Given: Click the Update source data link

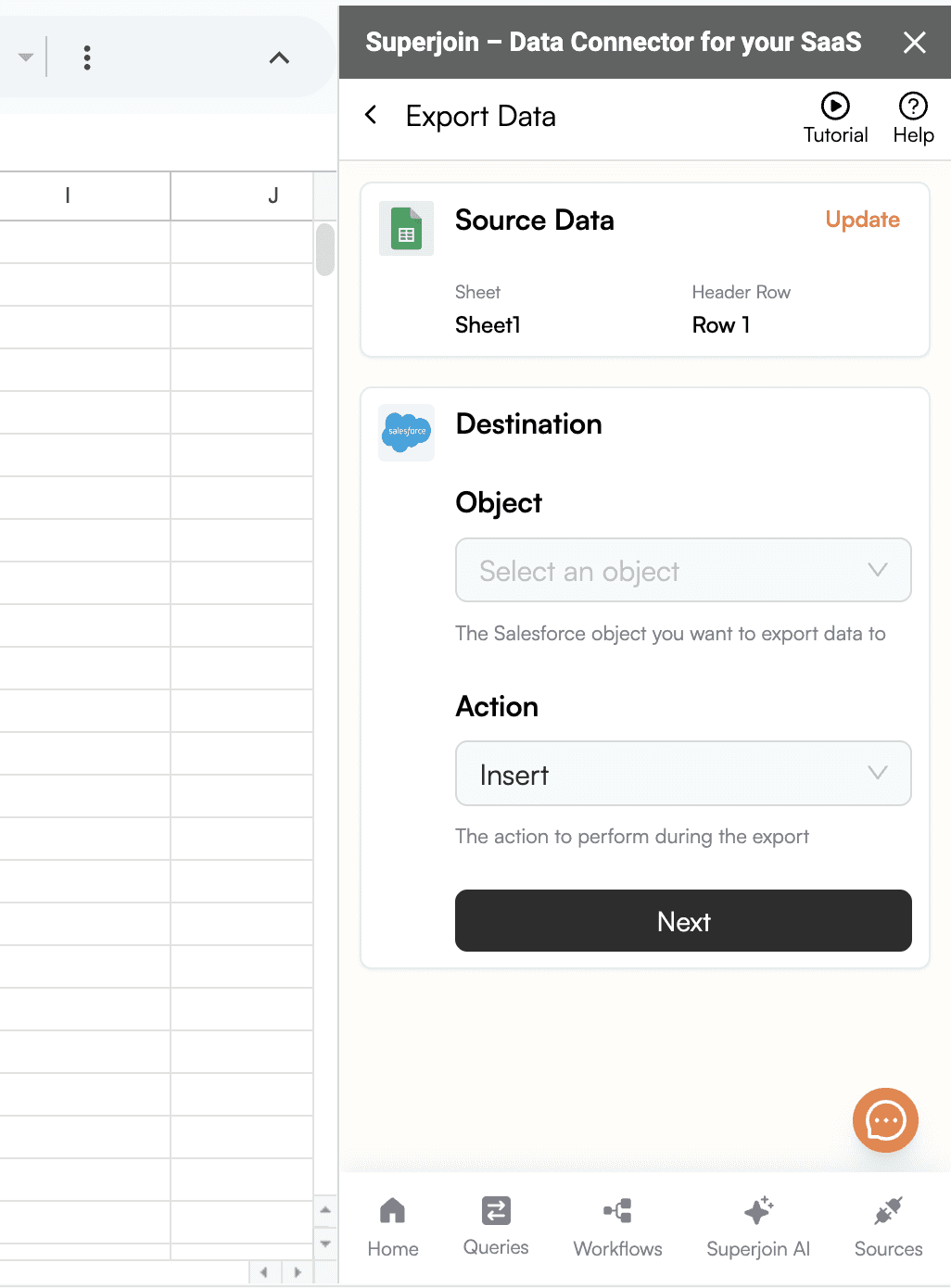Looking at the screenshot, I should tap(862, 220).
